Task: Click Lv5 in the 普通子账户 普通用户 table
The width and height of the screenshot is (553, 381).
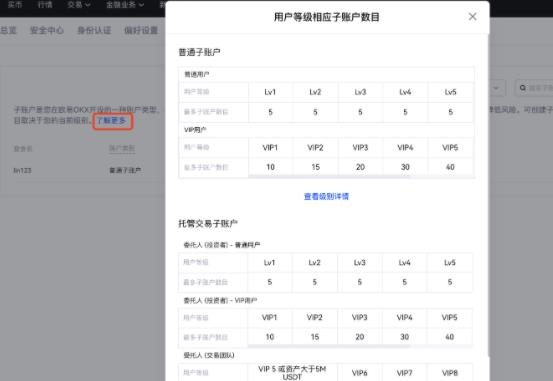Action: point(450,92)
